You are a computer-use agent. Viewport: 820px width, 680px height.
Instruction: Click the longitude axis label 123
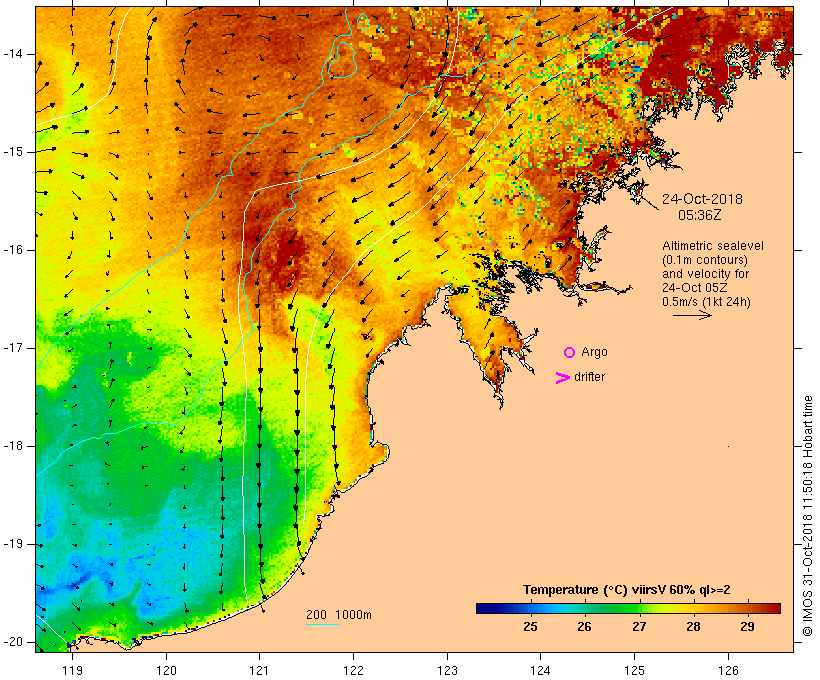(x=448, y=671)
